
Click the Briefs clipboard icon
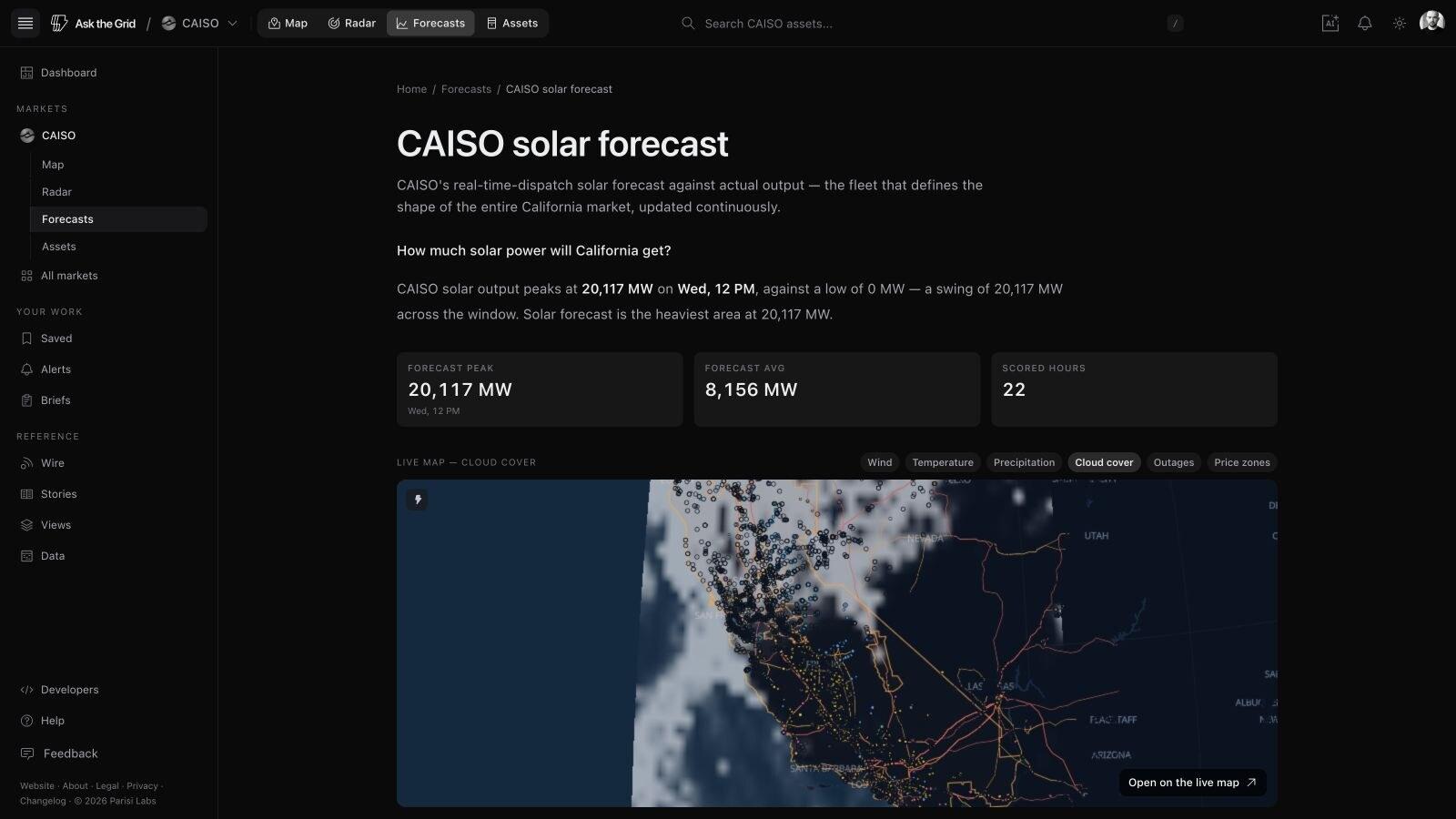26,400
